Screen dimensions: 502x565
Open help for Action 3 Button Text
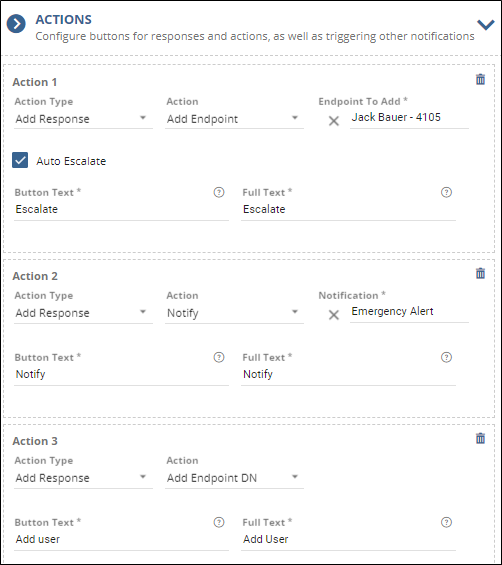[219, 522]
